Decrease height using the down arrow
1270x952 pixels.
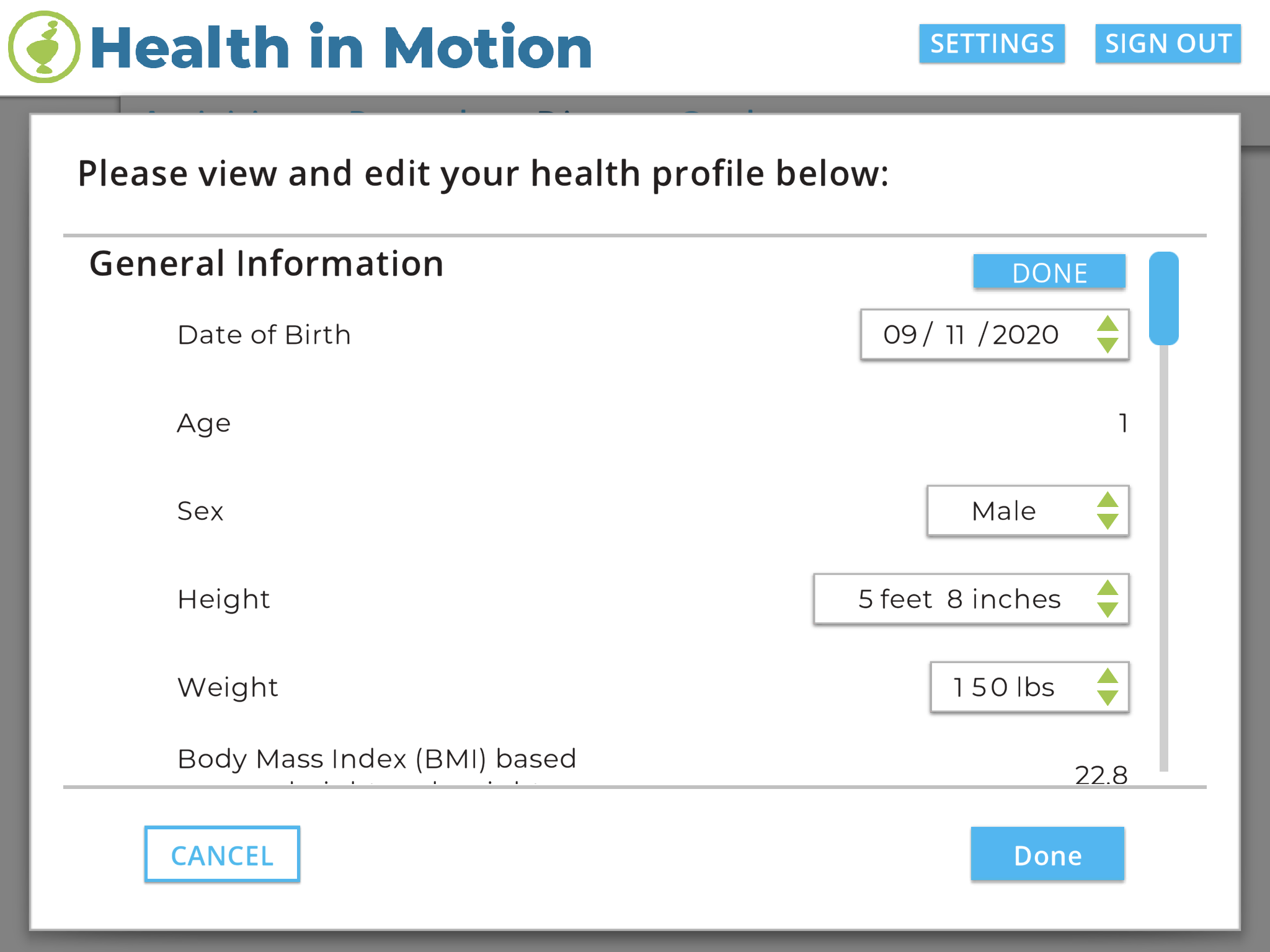tap(1107, 609)
